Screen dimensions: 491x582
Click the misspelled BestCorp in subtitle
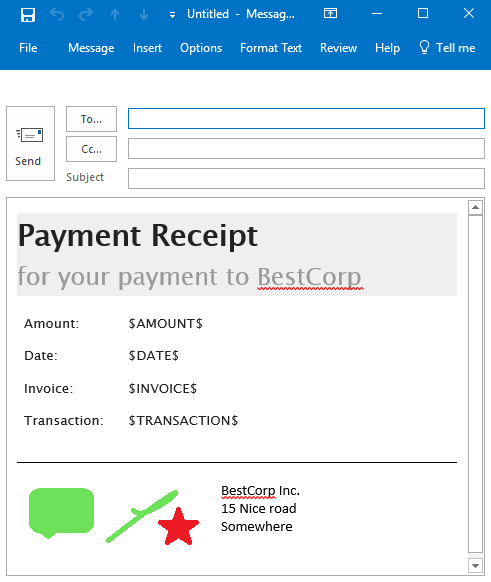[x=309, y=277]
